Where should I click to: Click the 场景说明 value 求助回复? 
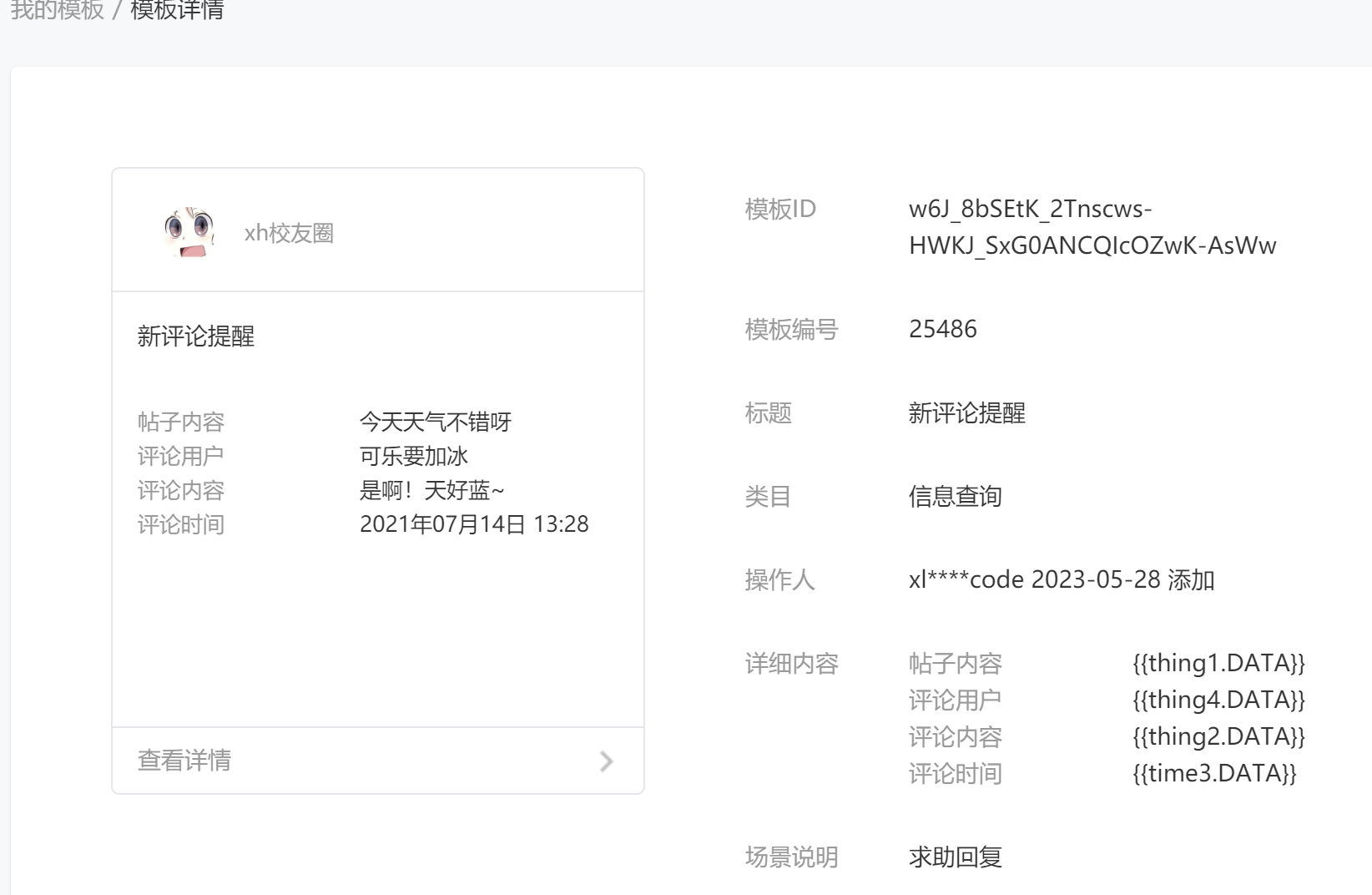[956, 857]
